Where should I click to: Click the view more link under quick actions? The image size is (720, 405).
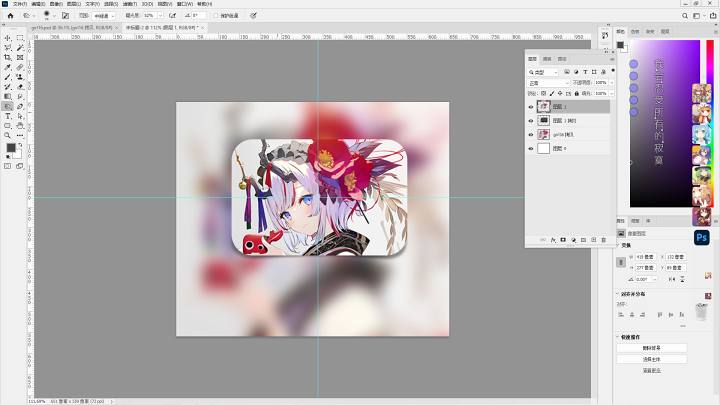[x=652, y=370]
